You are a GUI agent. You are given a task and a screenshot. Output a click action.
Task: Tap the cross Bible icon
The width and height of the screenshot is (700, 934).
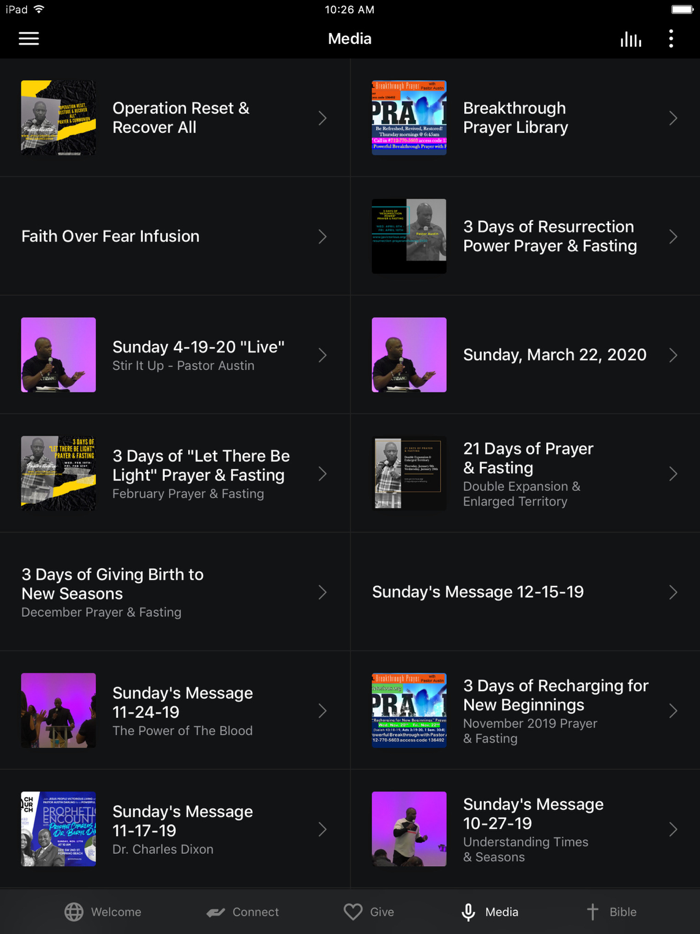coord(592,912)
